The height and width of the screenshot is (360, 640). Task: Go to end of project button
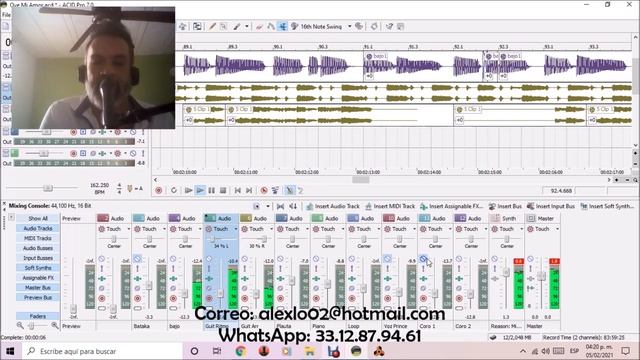click(x=249, y=191)
